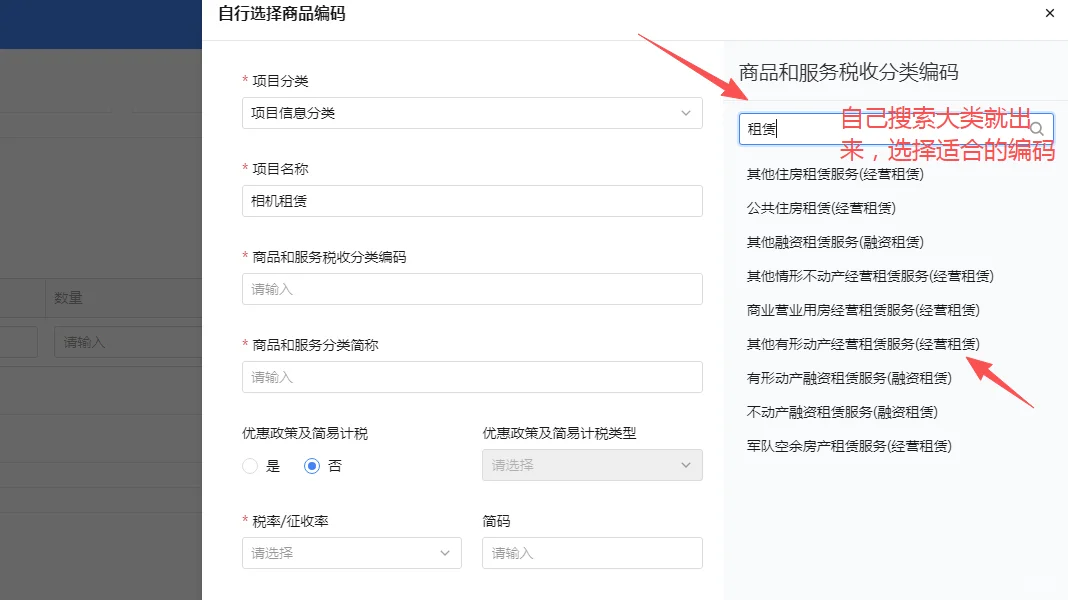Close the 自行选择商品编码 dialog
The height and width of the screenshot is (600, 1068).
(x=1049, y=13)
